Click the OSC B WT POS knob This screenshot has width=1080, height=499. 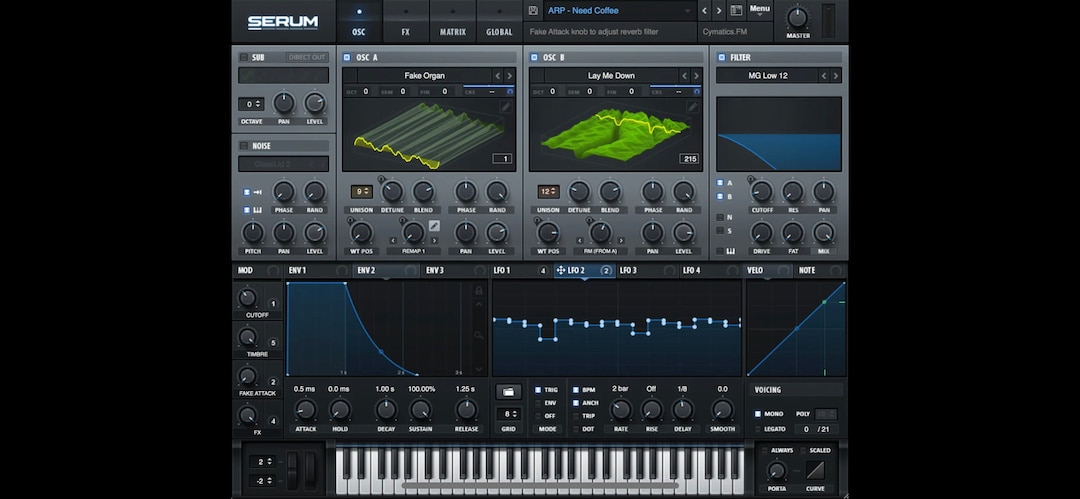[x=548, y=233]
